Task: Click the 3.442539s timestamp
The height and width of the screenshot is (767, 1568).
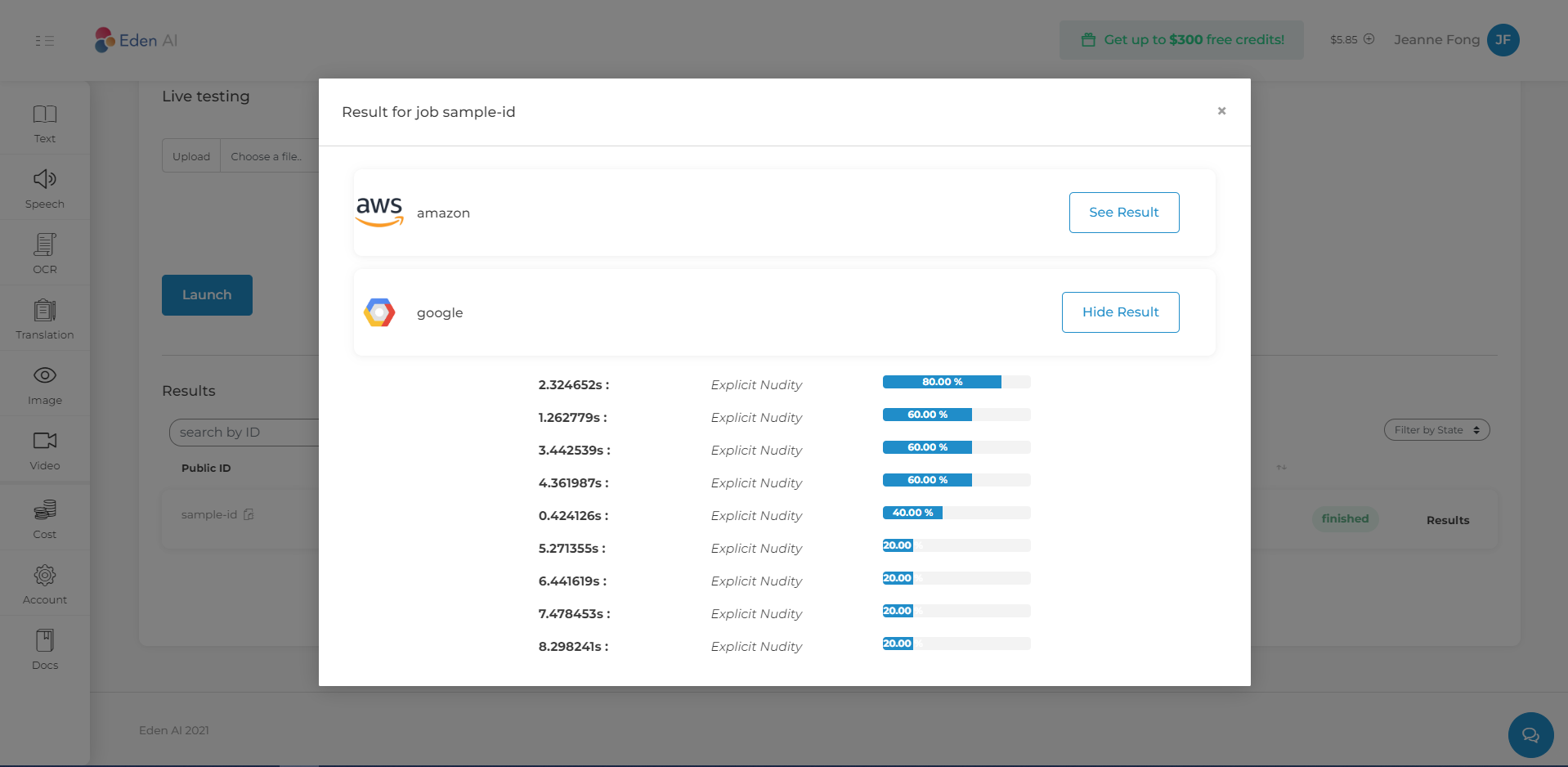Action: pyautogui.click(x=575, y=451)
